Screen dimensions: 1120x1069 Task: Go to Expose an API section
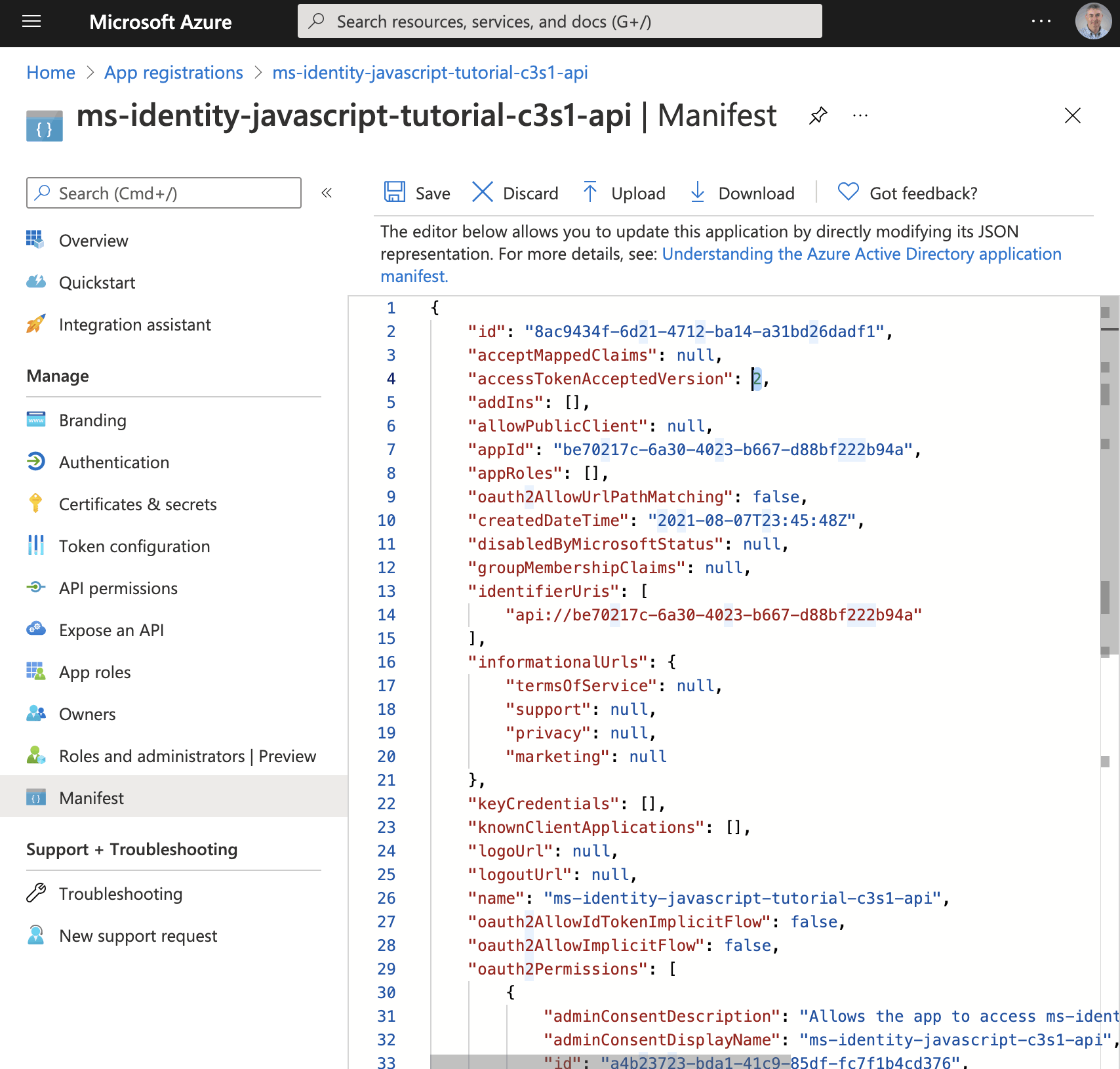coord(111,630)
